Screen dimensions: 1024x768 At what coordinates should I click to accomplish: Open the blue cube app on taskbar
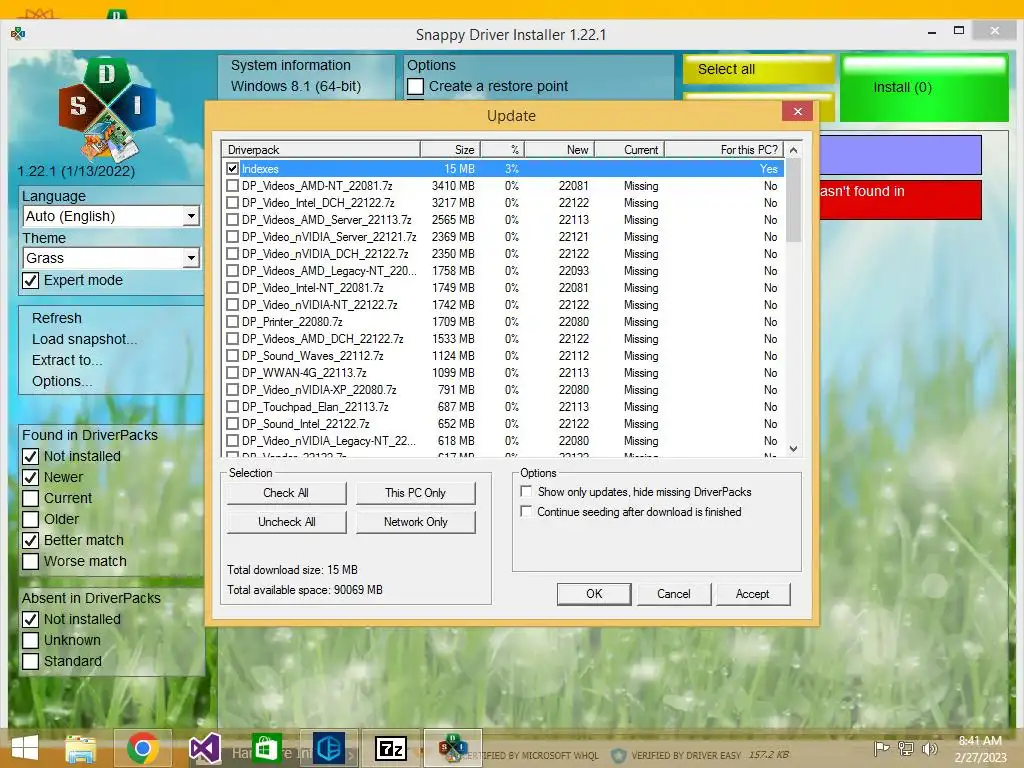[328, 748]
